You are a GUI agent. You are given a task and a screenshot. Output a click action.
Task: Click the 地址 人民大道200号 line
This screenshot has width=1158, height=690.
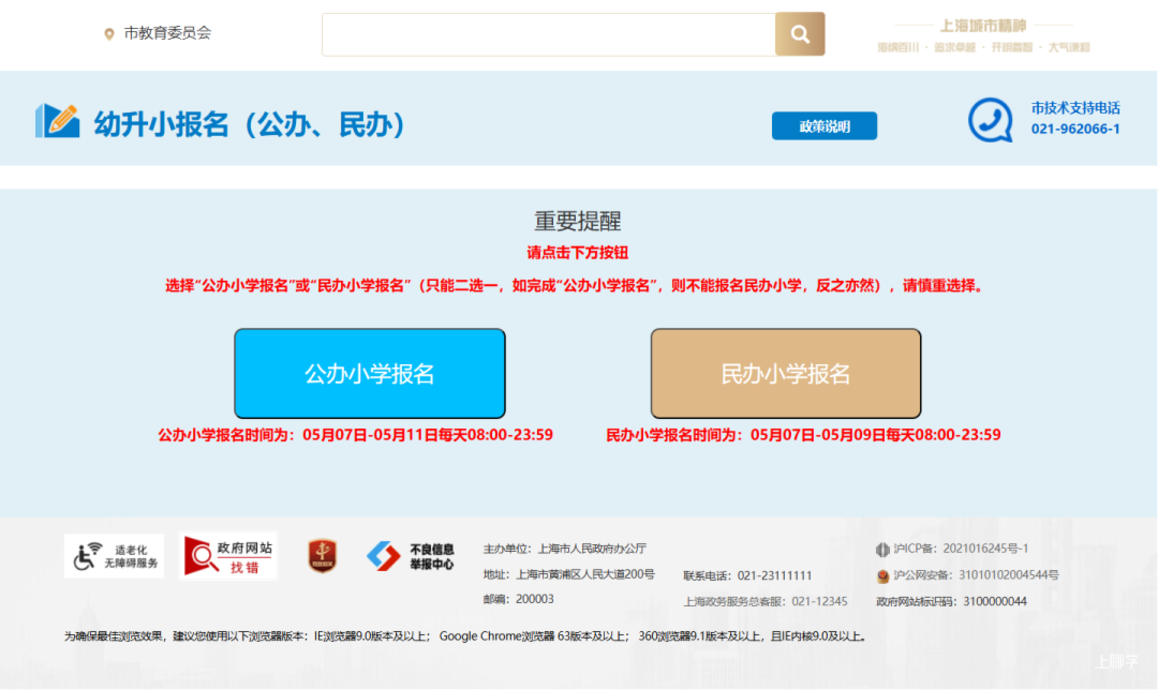point(569,575)
